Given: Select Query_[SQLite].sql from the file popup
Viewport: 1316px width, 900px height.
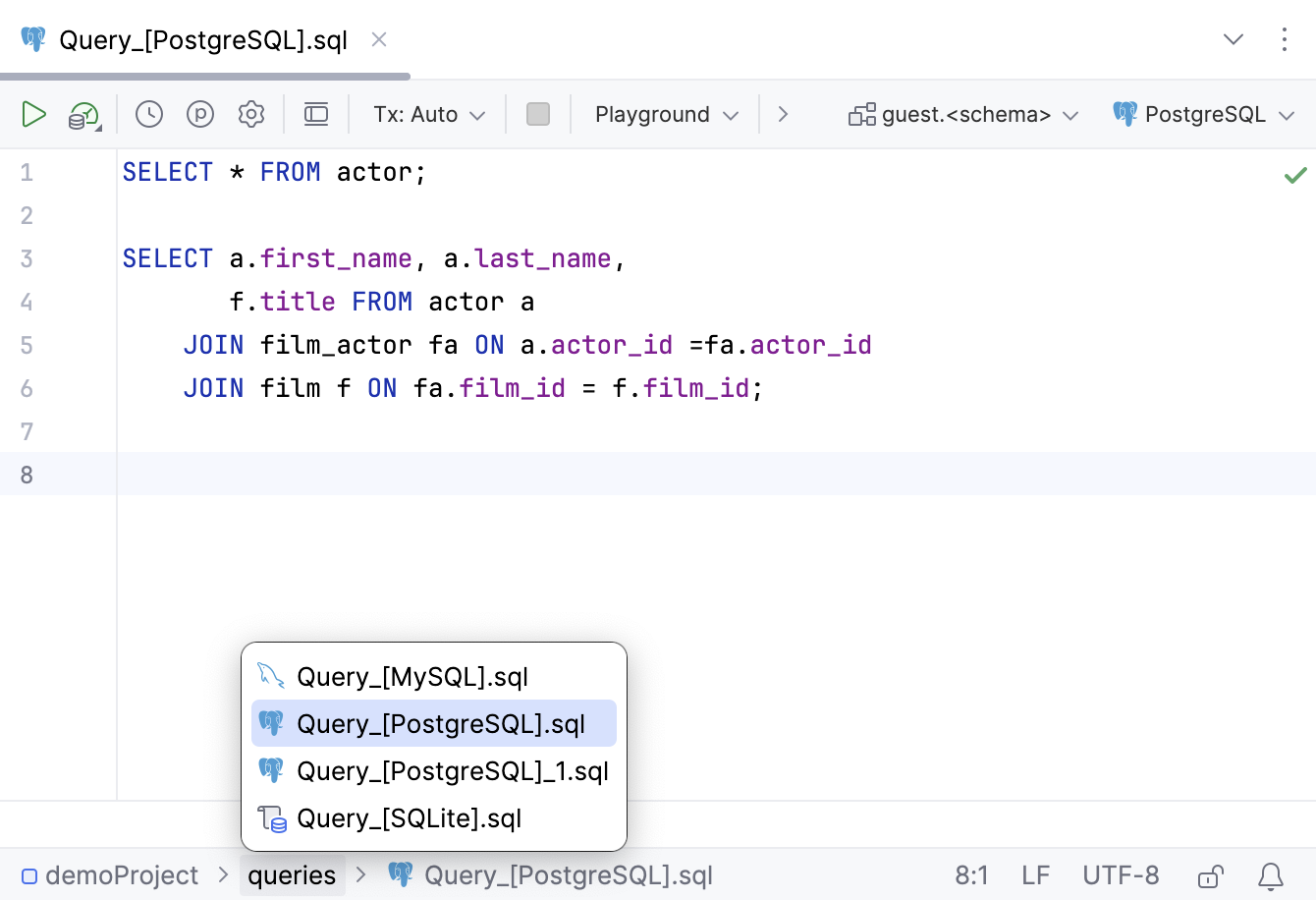Looking at the screenshot, I should click(410, 818).
